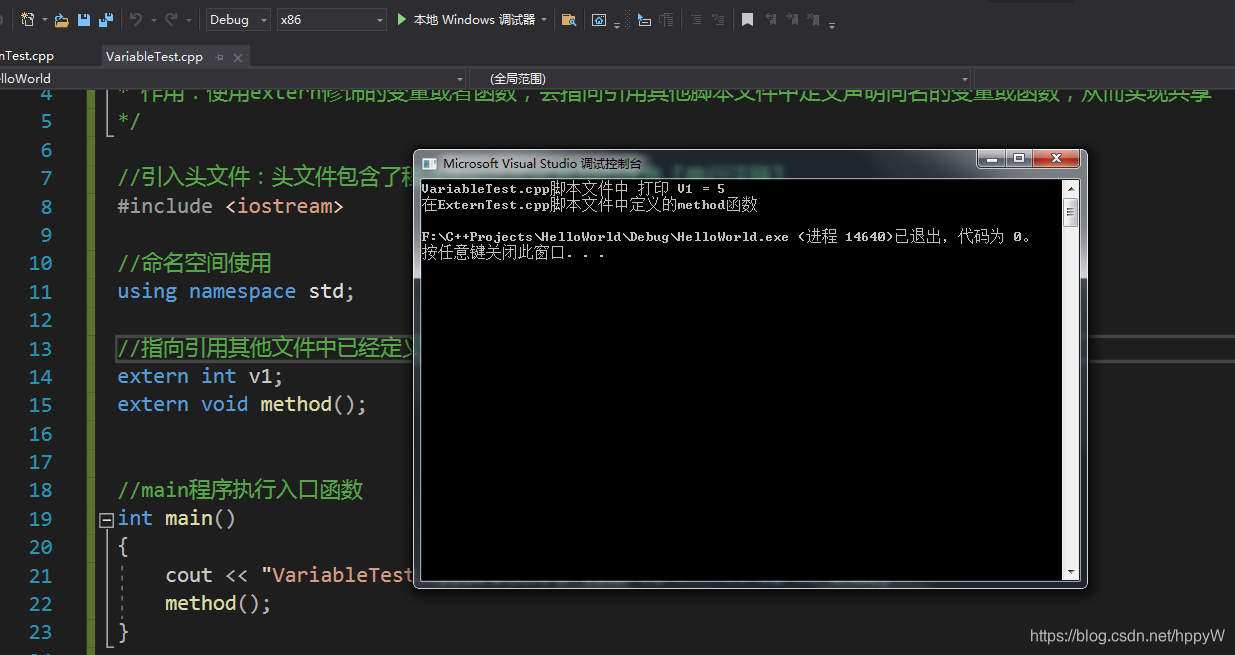
Task: Click the HelloWorld.exe exit path line
Action: click(727, 237)
